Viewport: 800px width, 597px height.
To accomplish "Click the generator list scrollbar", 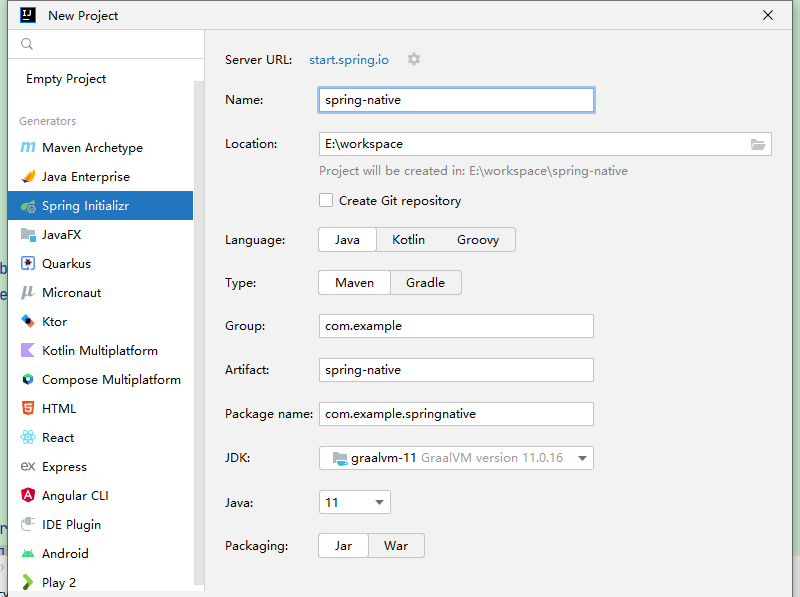I will click(x=199, y=333).
